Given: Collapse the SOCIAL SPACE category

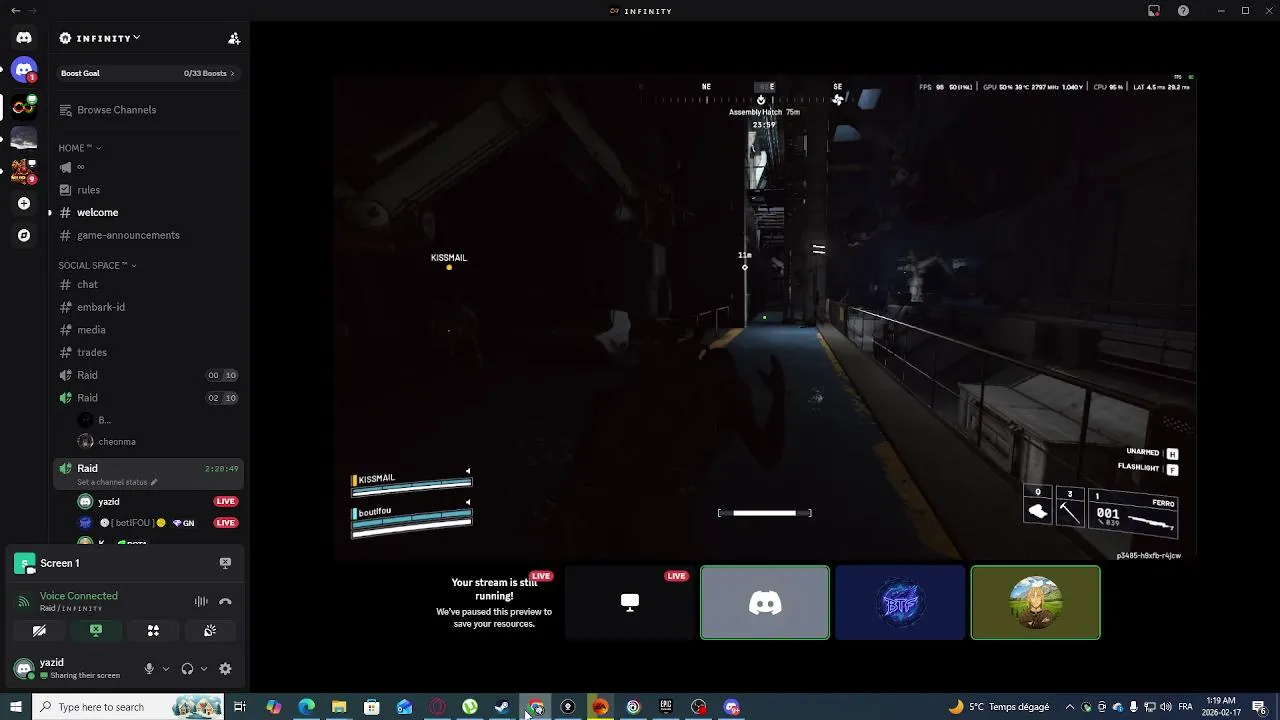Looking at the screenshot, I should coord(97,265).
